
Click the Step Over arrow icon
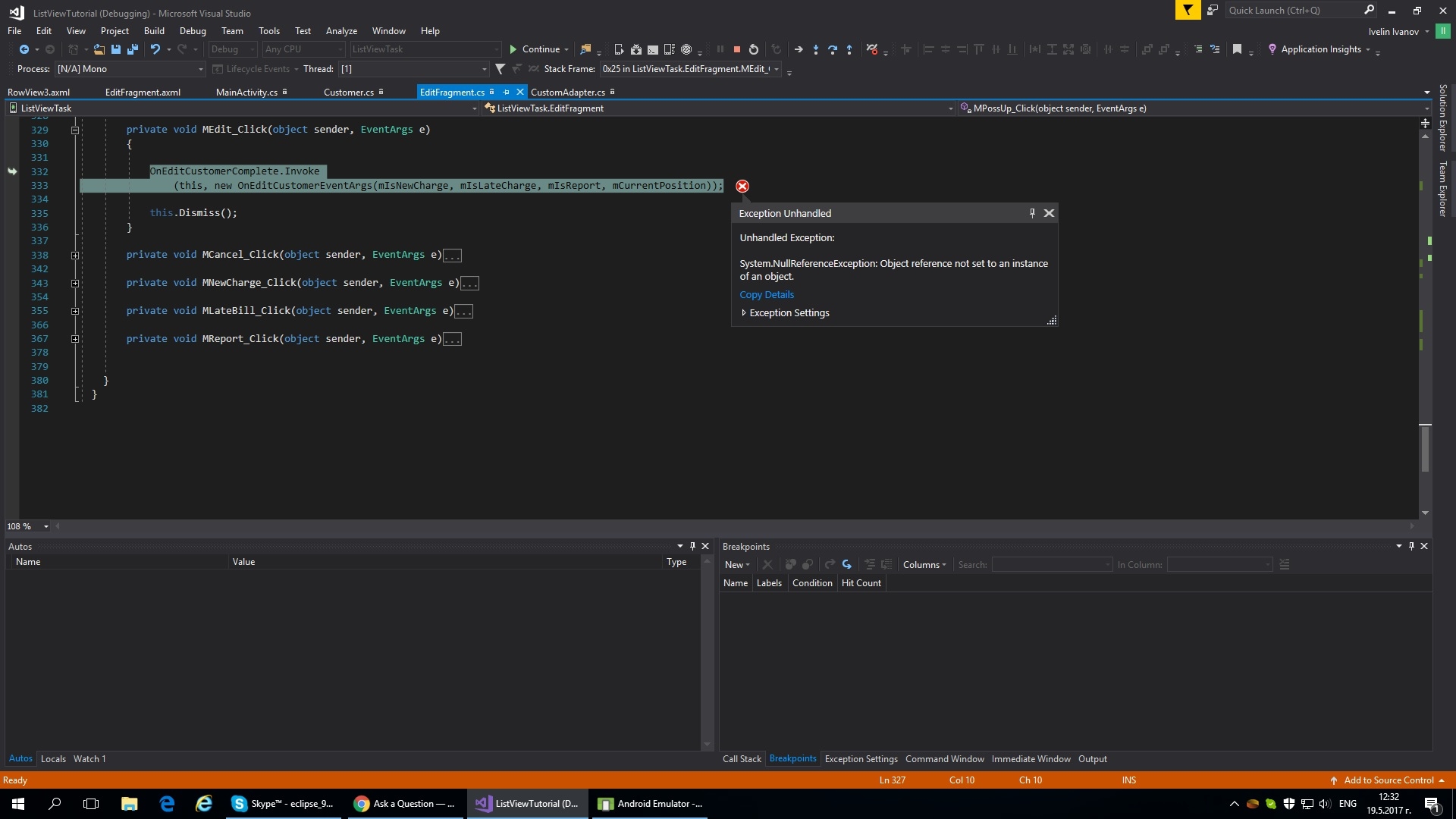(x=833, y=49)
